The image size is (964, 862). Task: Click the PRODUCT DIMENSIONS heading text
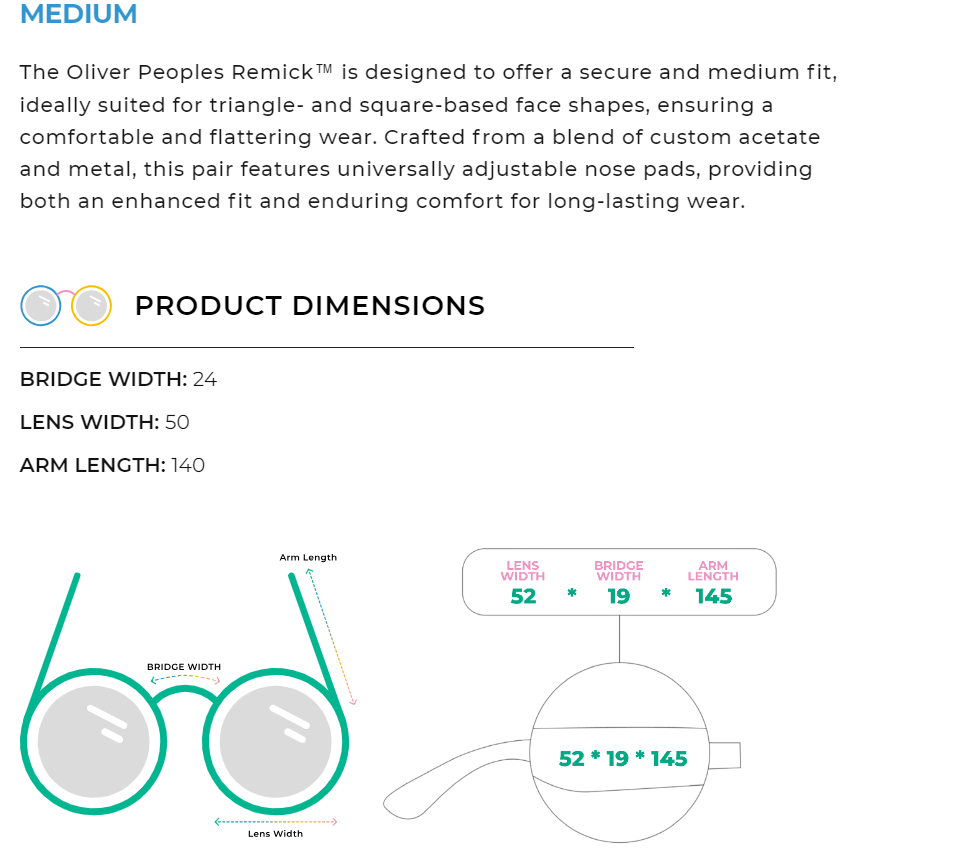point(310,306)
